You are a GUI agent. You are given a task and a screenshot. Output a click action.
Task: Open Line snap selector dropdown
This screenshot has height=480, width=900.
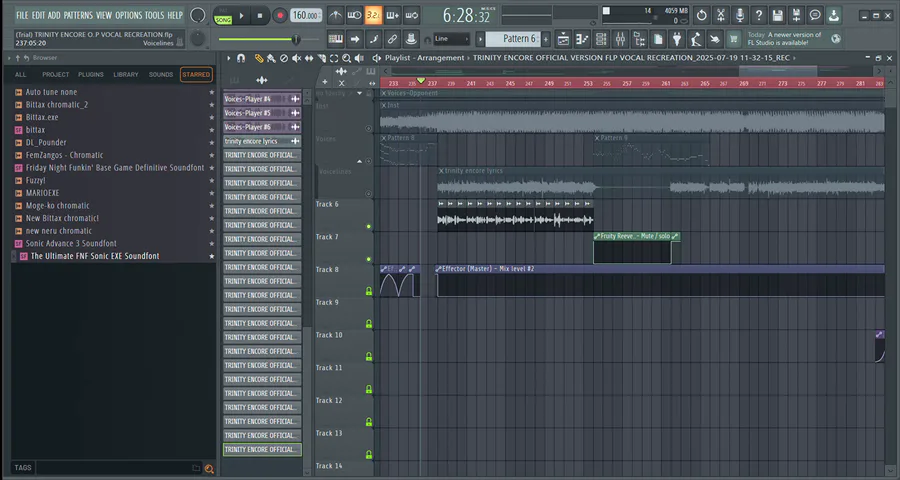(452, 39)
